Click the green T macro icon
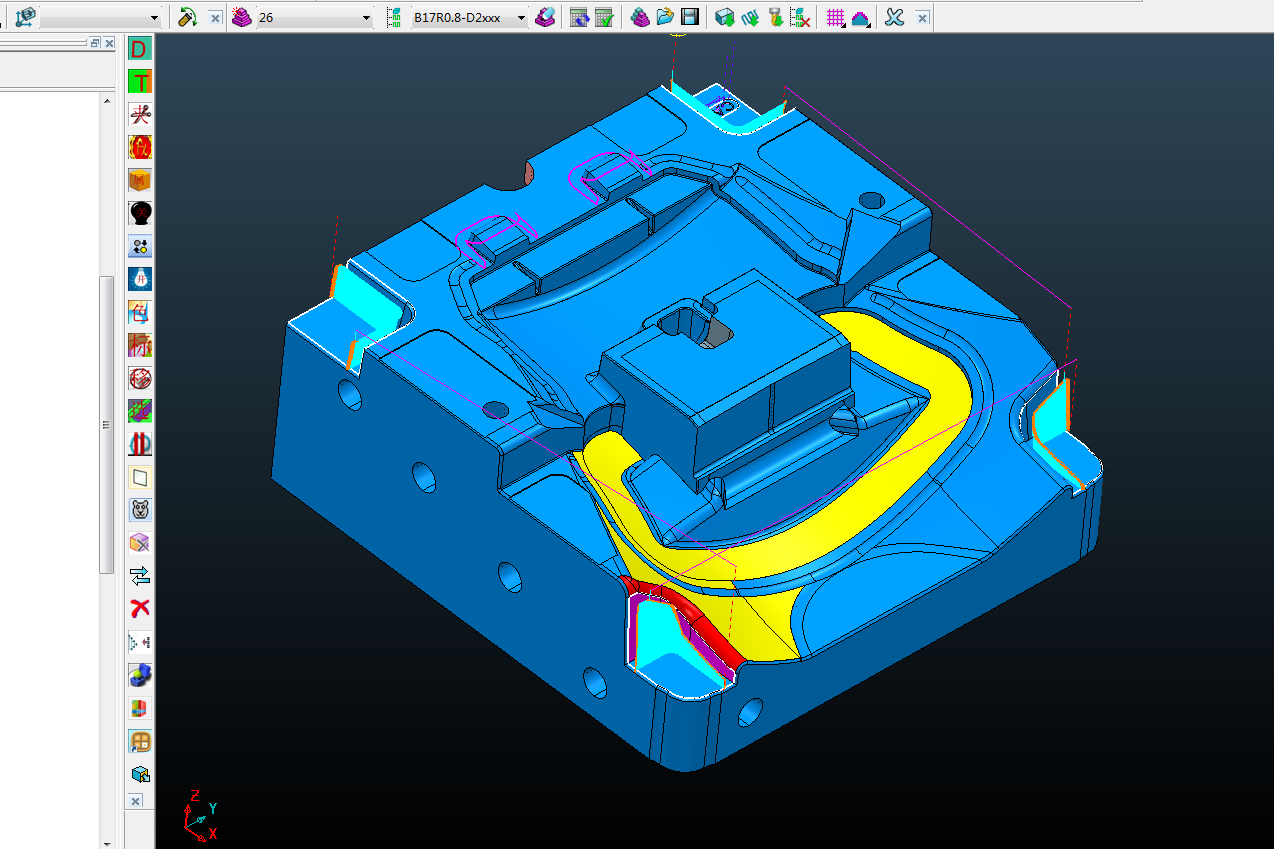1274x849 pixels. coord(140,82)
